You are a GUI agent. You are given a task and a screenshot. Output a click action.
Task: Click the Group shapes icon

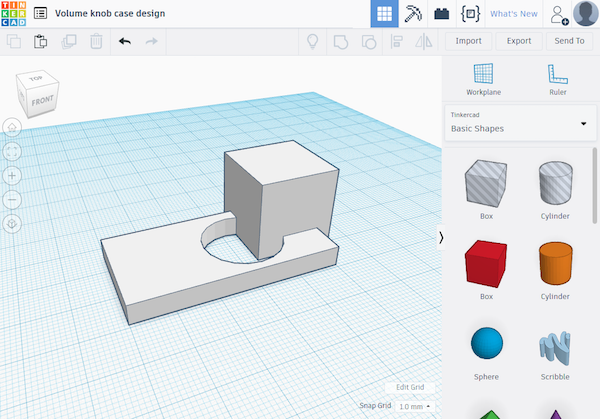(x=341, y=42)
